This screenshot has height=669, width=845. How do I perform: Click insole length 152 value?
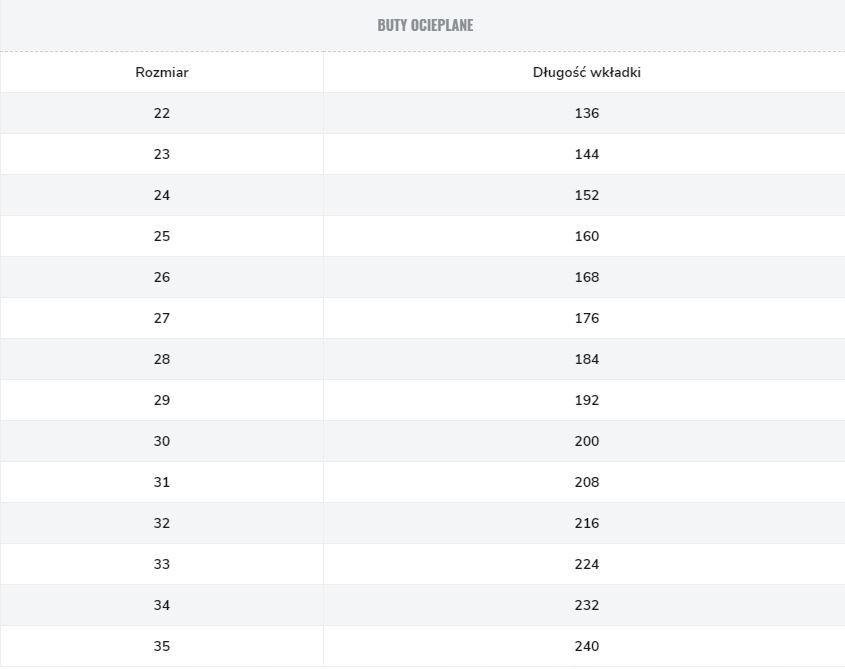coord(587,195)
